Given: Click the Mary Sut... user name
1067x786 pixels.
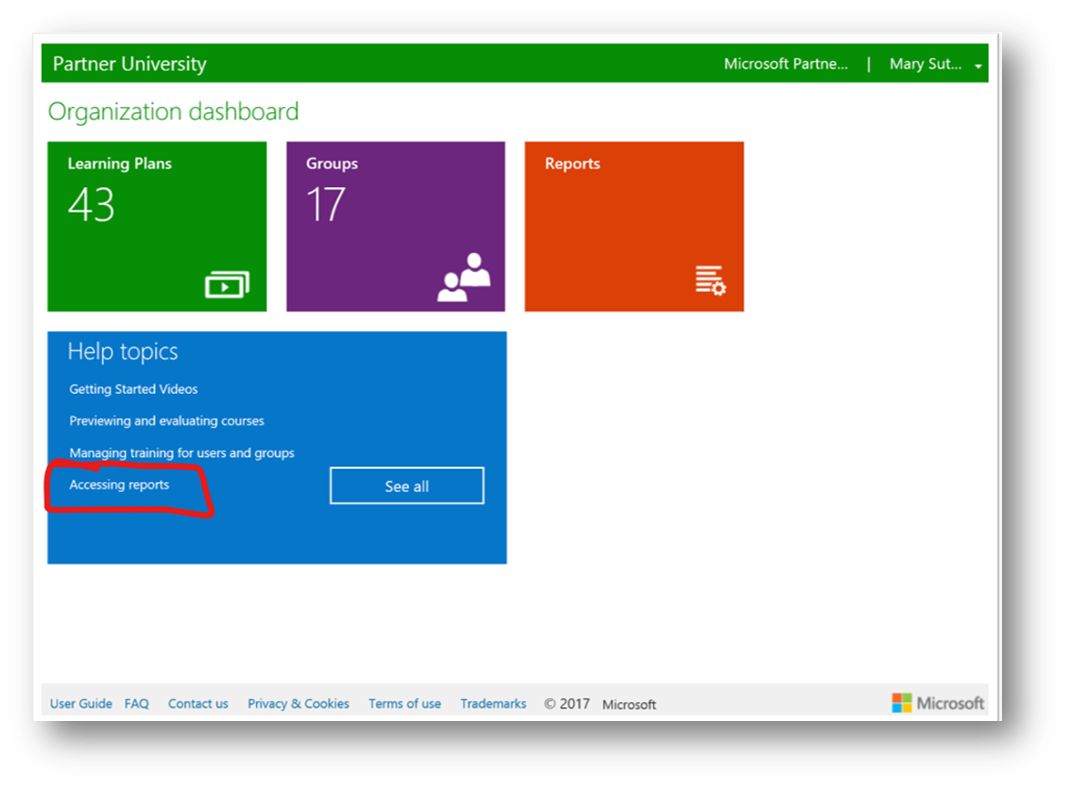Looking at the screenshot, I should [925, 64].
